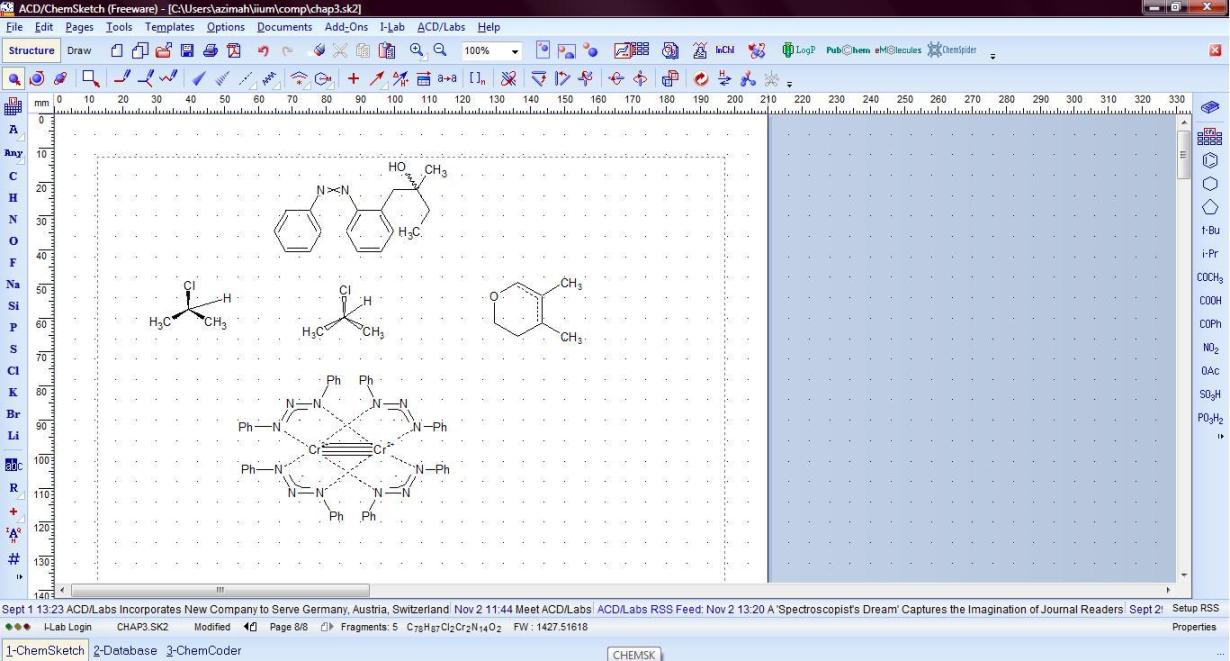Image resolution: width=1230 pixels, height=661 pixels.
Task: Click the New Page icon
Action: pyautogui.click(x=116, y=50)
